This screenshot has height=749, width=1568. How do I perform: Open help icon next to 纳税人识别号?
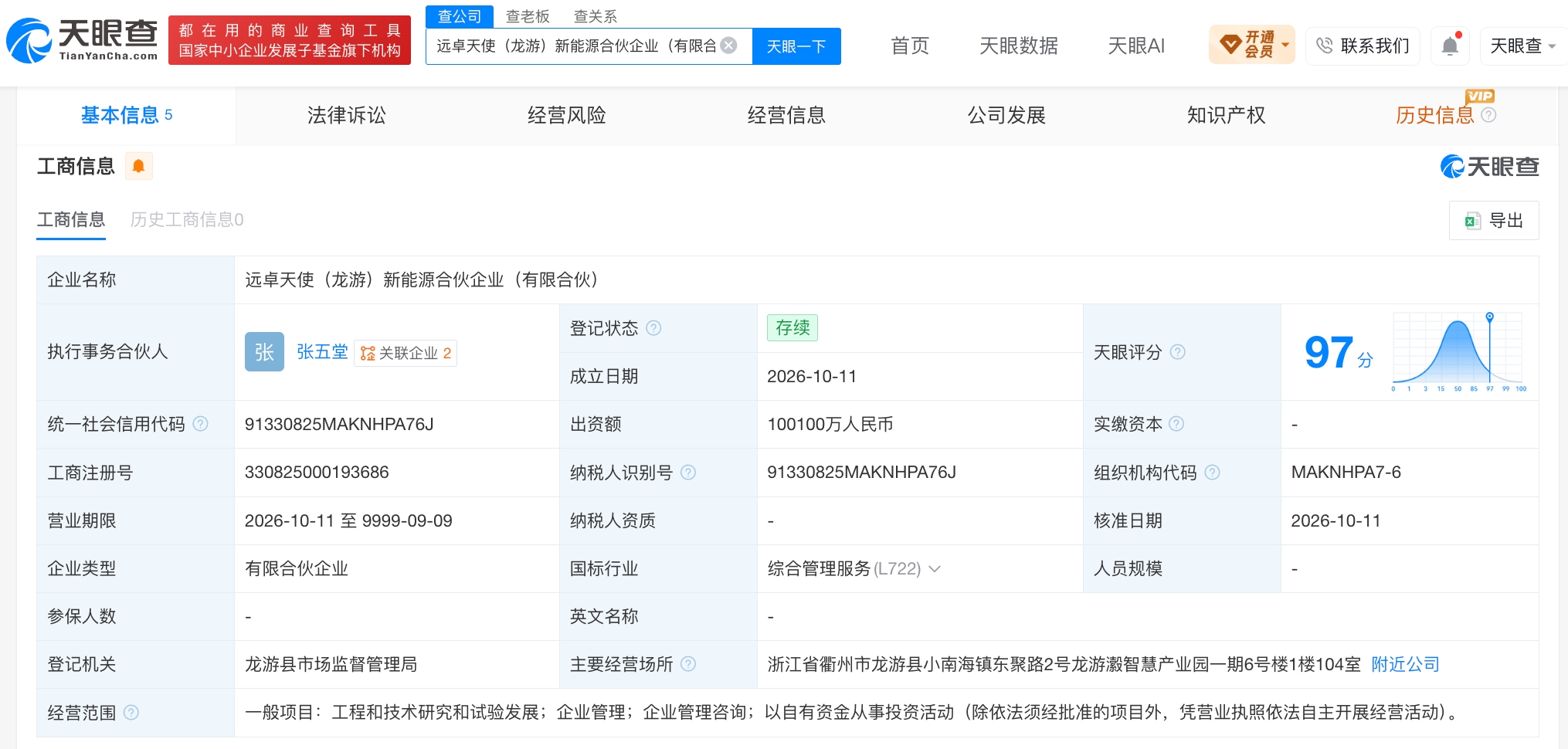pos(688,472)
